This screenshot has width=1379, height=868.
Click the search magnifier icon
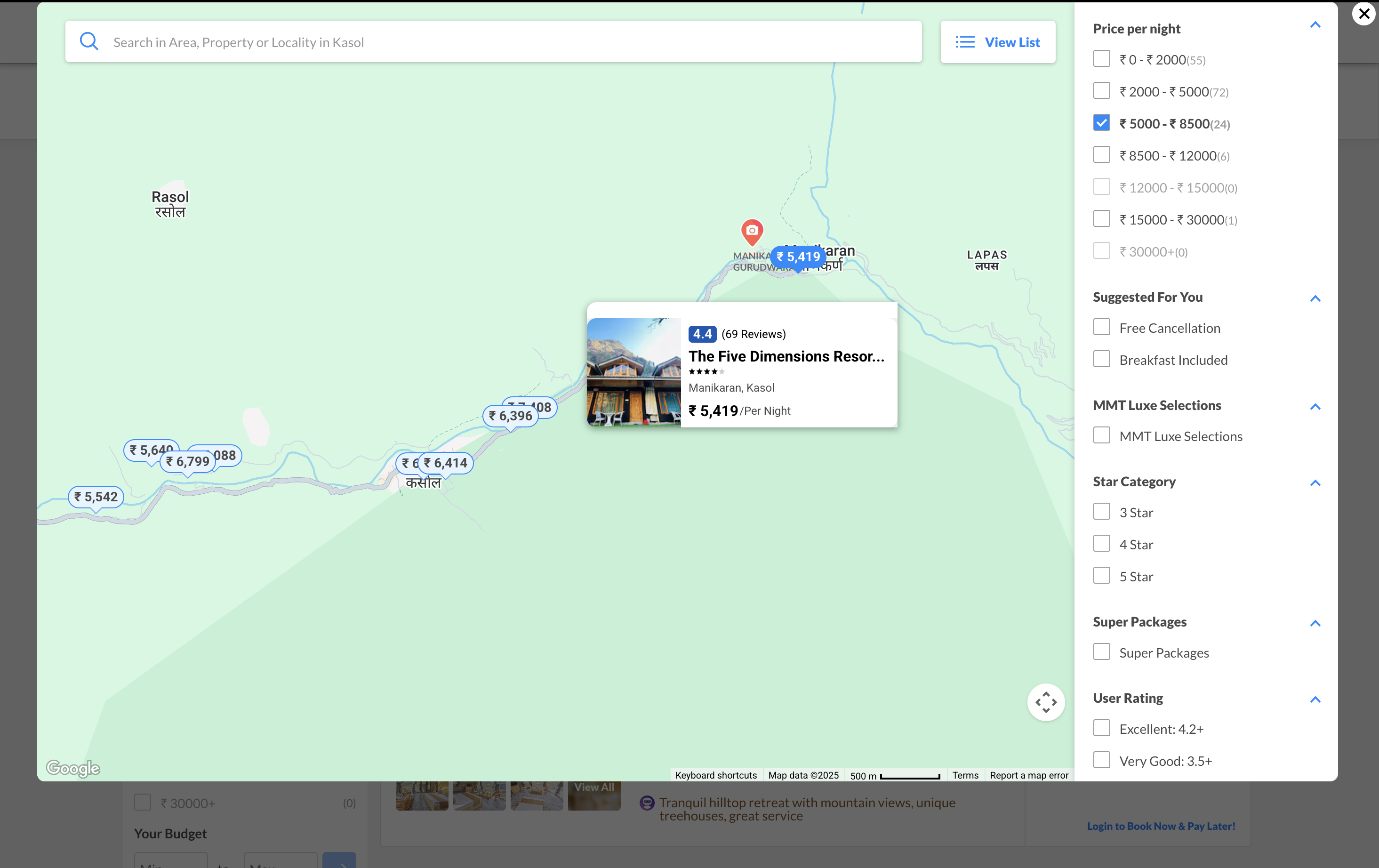pyautogui.click(x=89, y=41)
